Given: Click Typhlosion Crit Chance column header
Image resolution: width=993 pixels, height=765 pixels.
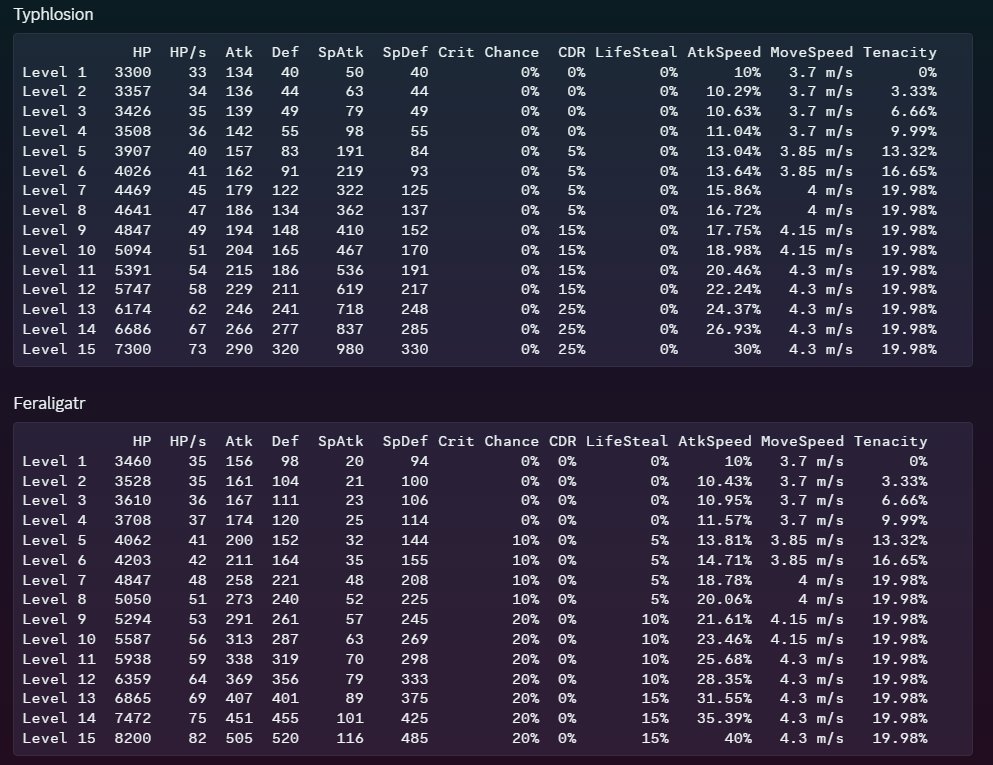Looking at the screenshot, I should point(488,52).
